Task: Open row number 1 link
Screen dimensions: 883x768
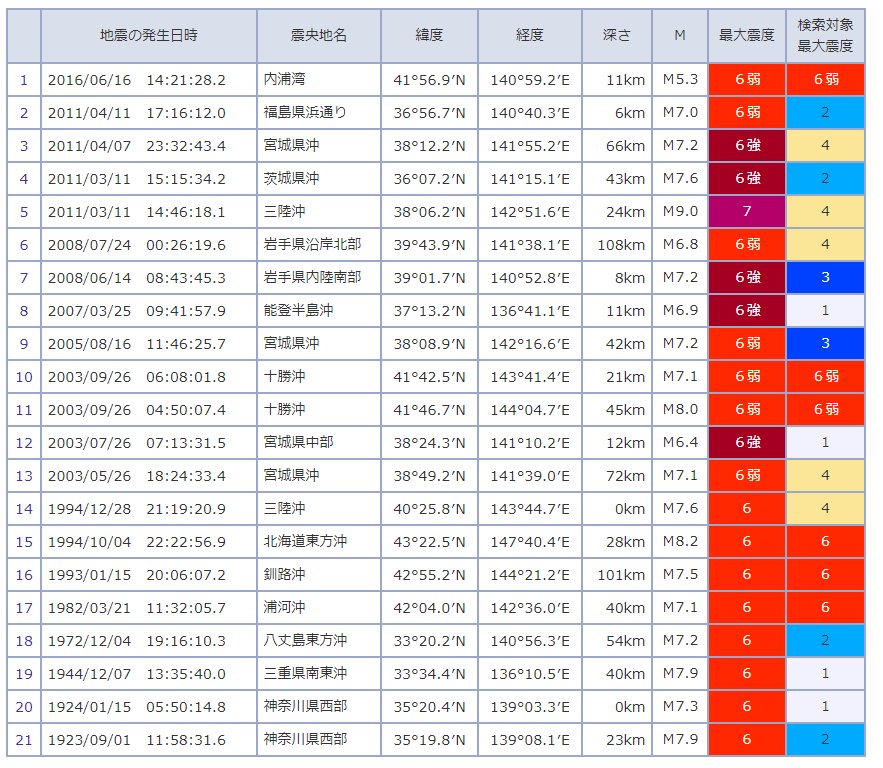Action: point(24,80)
